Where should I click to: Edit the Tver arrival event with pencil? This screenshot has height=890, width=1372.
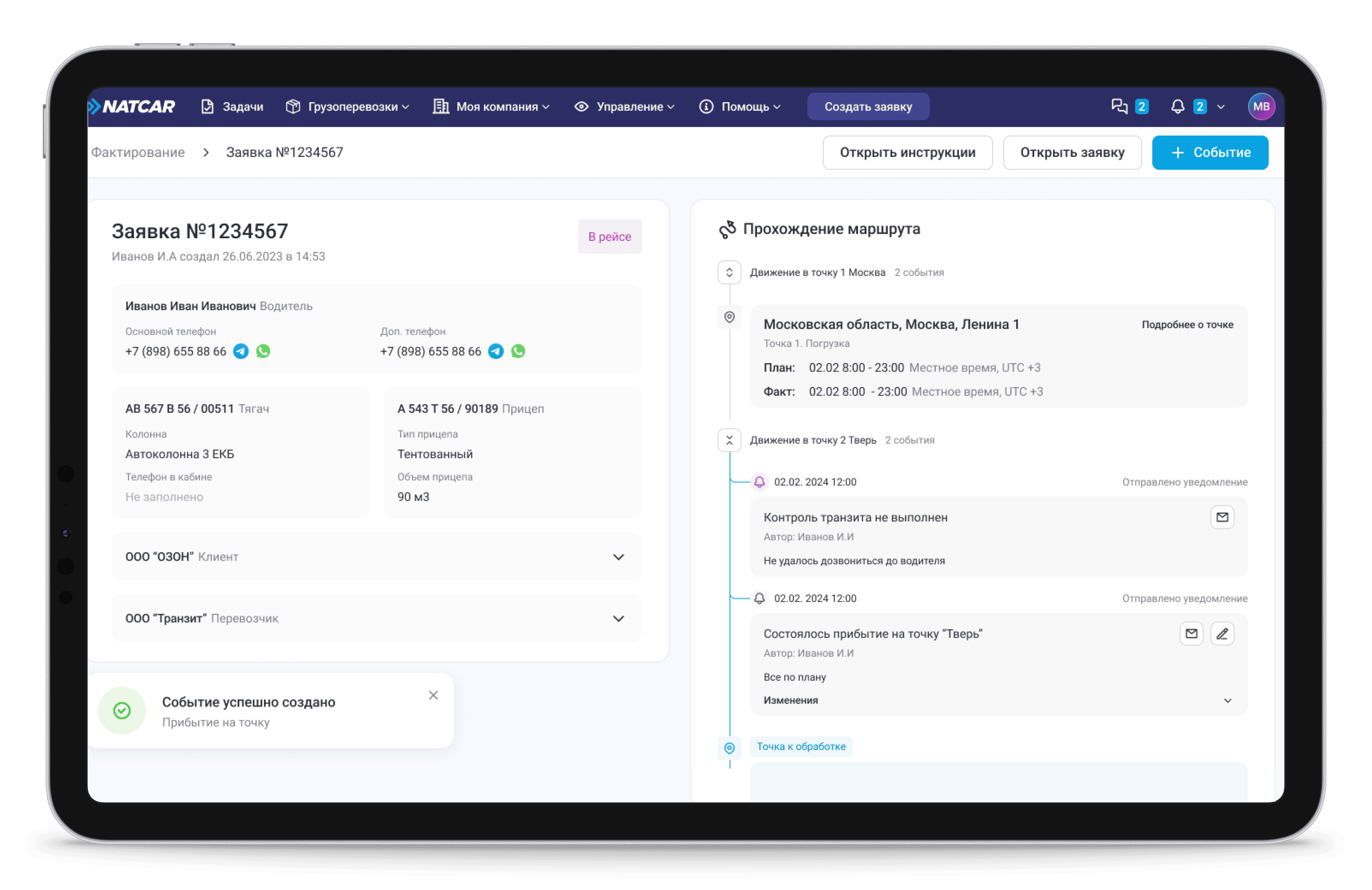(x=1221, y=633)
